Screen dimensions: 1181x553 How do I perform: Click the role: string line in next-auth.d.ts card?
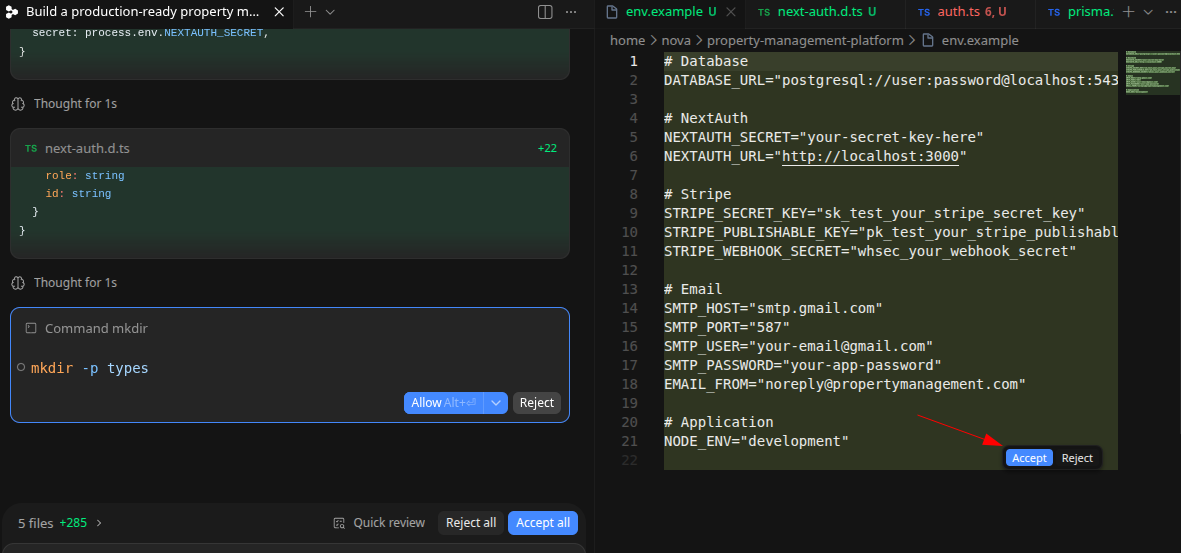click(x=85, y=176)
